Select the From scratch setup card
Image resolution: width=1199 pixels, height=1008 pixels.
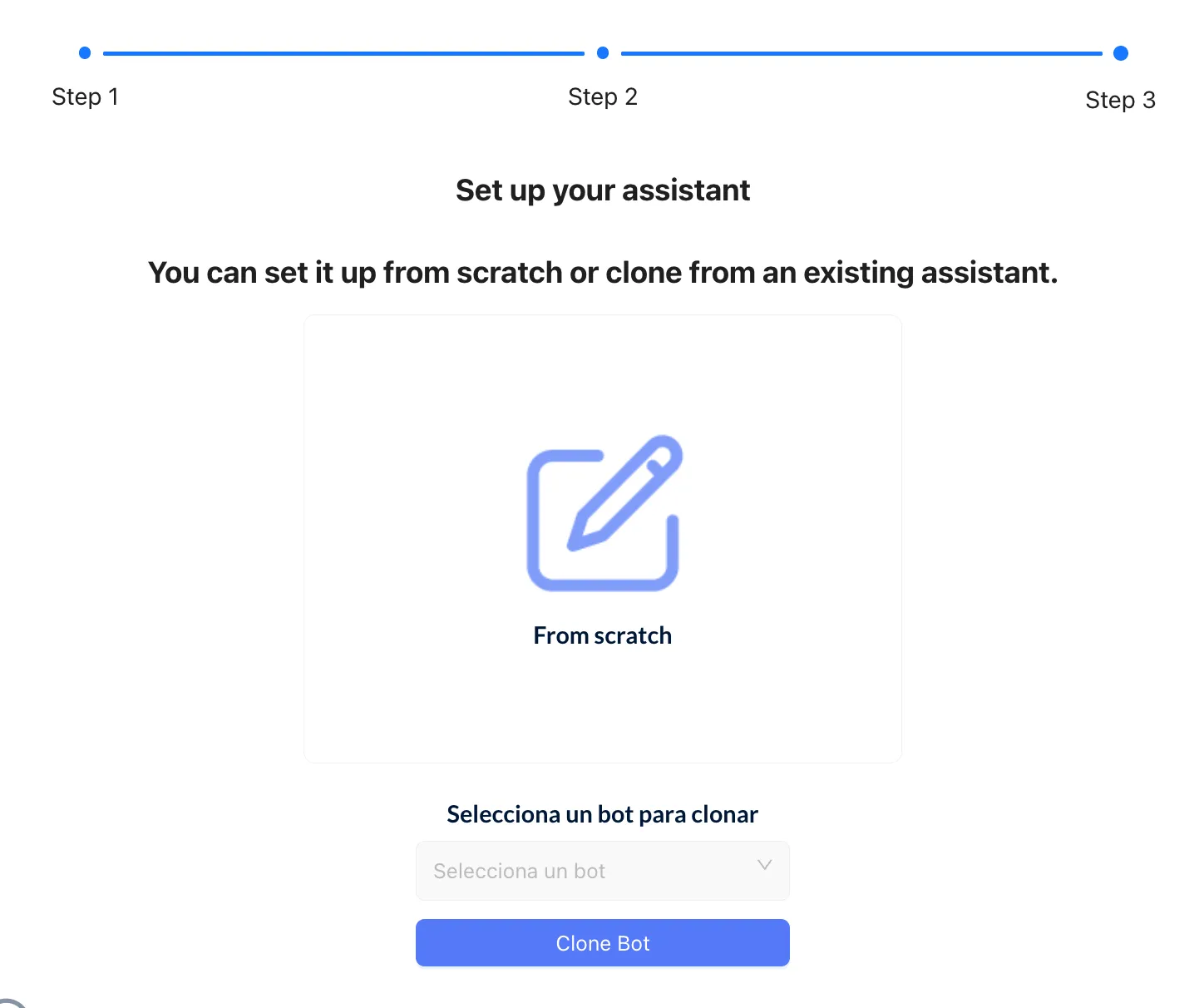coord(603,539)
